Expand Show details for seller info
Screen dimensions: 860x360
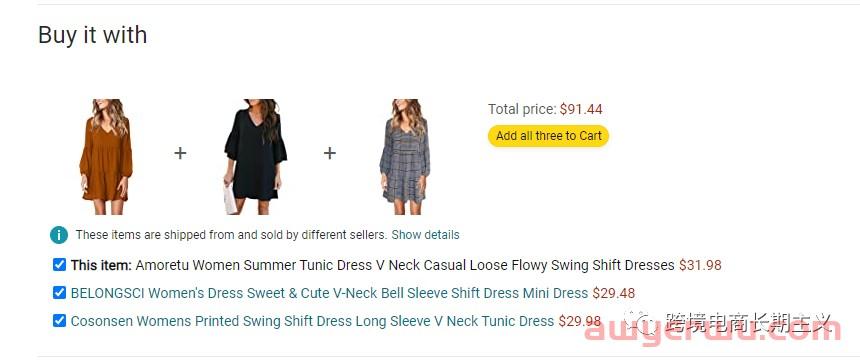coord(425,235)
